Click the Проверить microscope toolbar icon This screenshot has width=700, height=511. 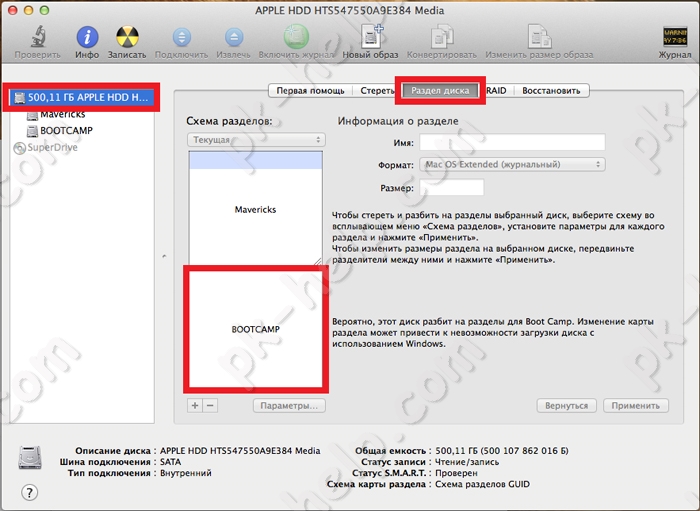point(38,37)
